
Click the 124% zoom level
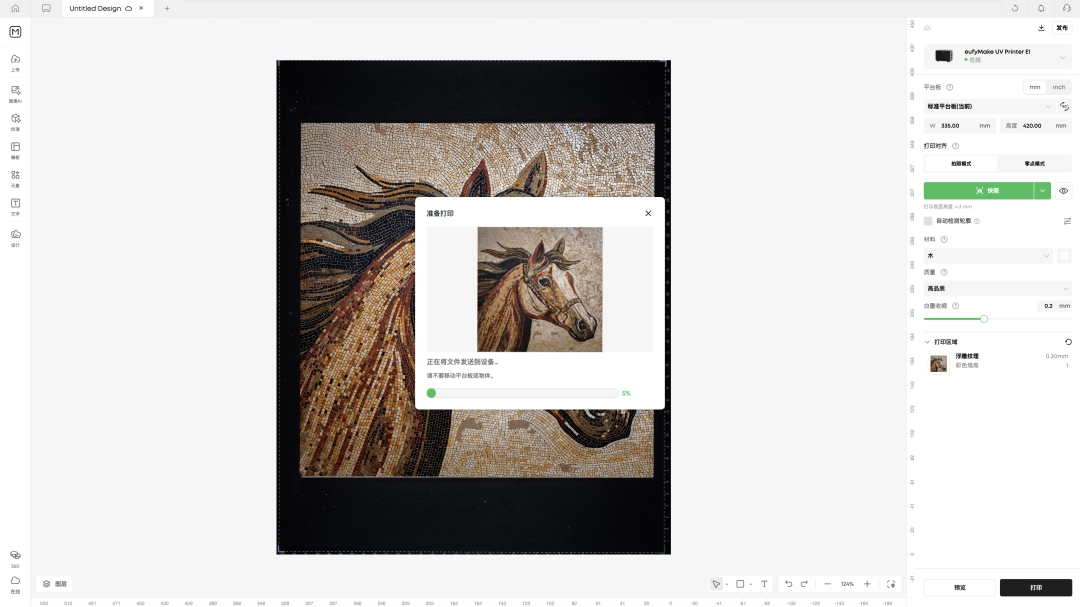[x=847, y=584]
